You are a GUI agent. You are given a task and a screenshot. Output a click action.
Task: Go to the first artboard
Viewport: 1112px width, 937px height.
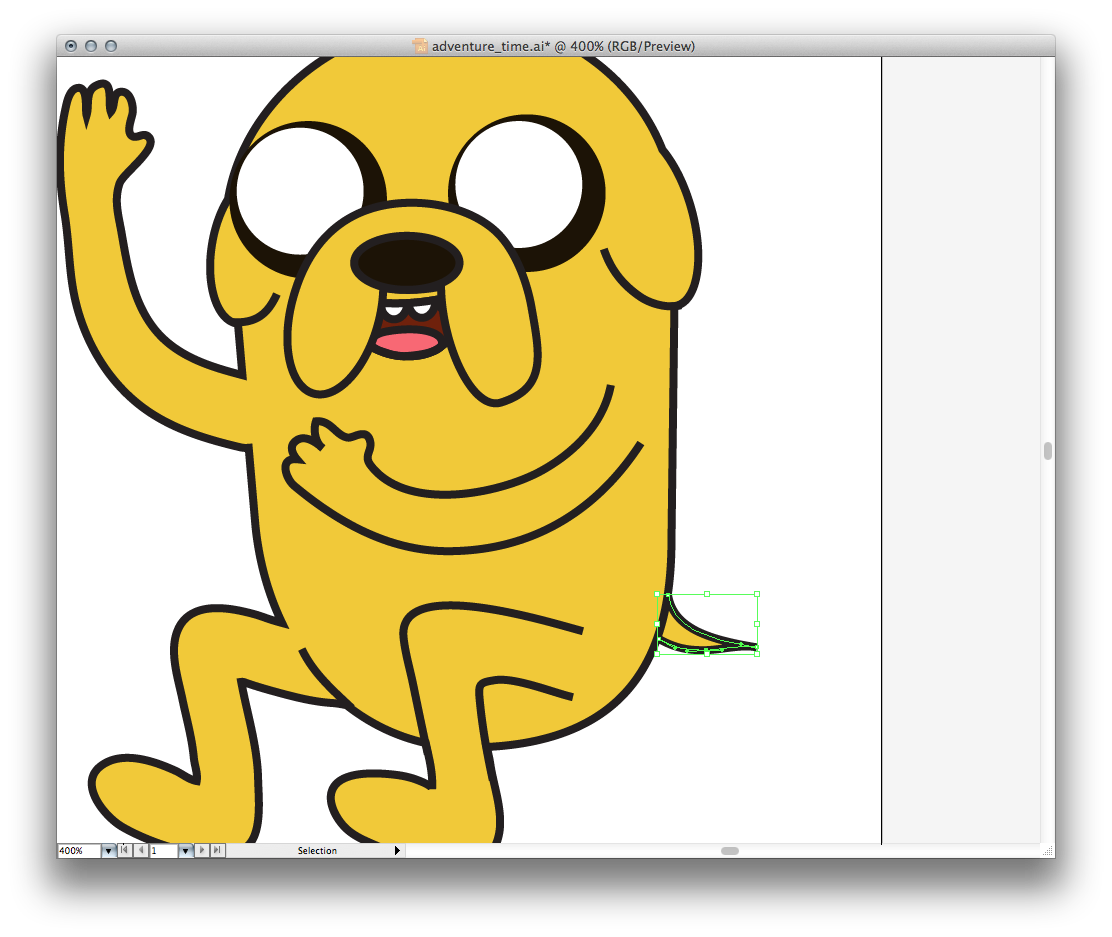pyautogui.click(x=124, y=851)
